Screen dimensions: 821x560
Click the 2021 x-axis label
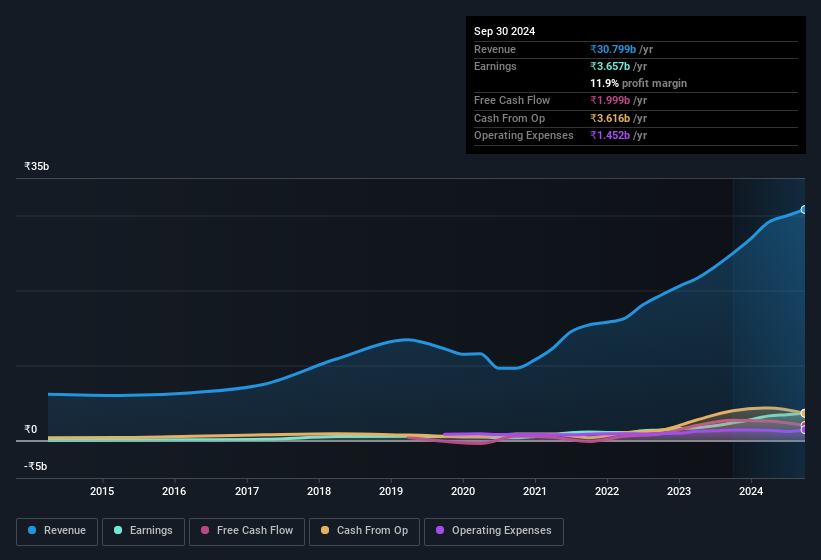tap(535, 491)
